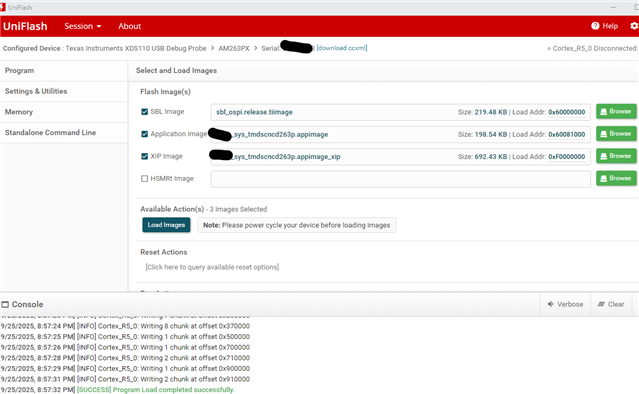
Task: Enable the HSMRt Image checkbox
Action: click(x=144, y=178)
